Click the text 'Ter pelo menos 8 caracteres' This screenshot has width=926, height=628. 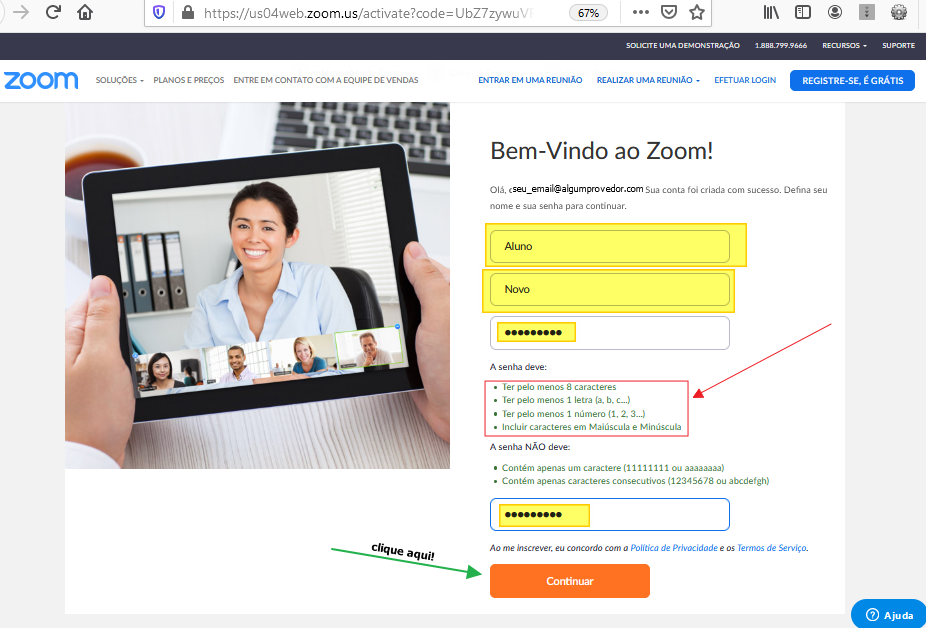[x=559, y=387]
